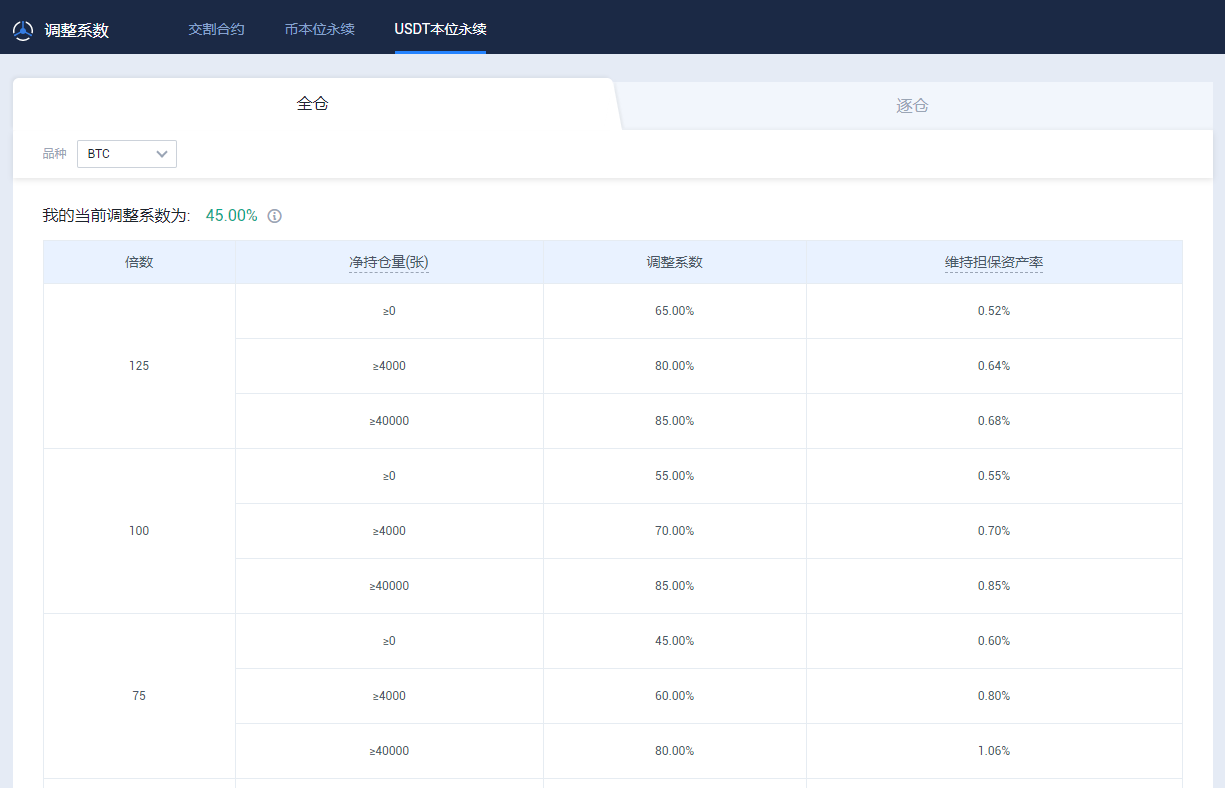The width and height of the screenshot is (1225, 788).
Task: Click the 调整系数 column header in table
Action: pyautogui.click(x=674, y=262)
